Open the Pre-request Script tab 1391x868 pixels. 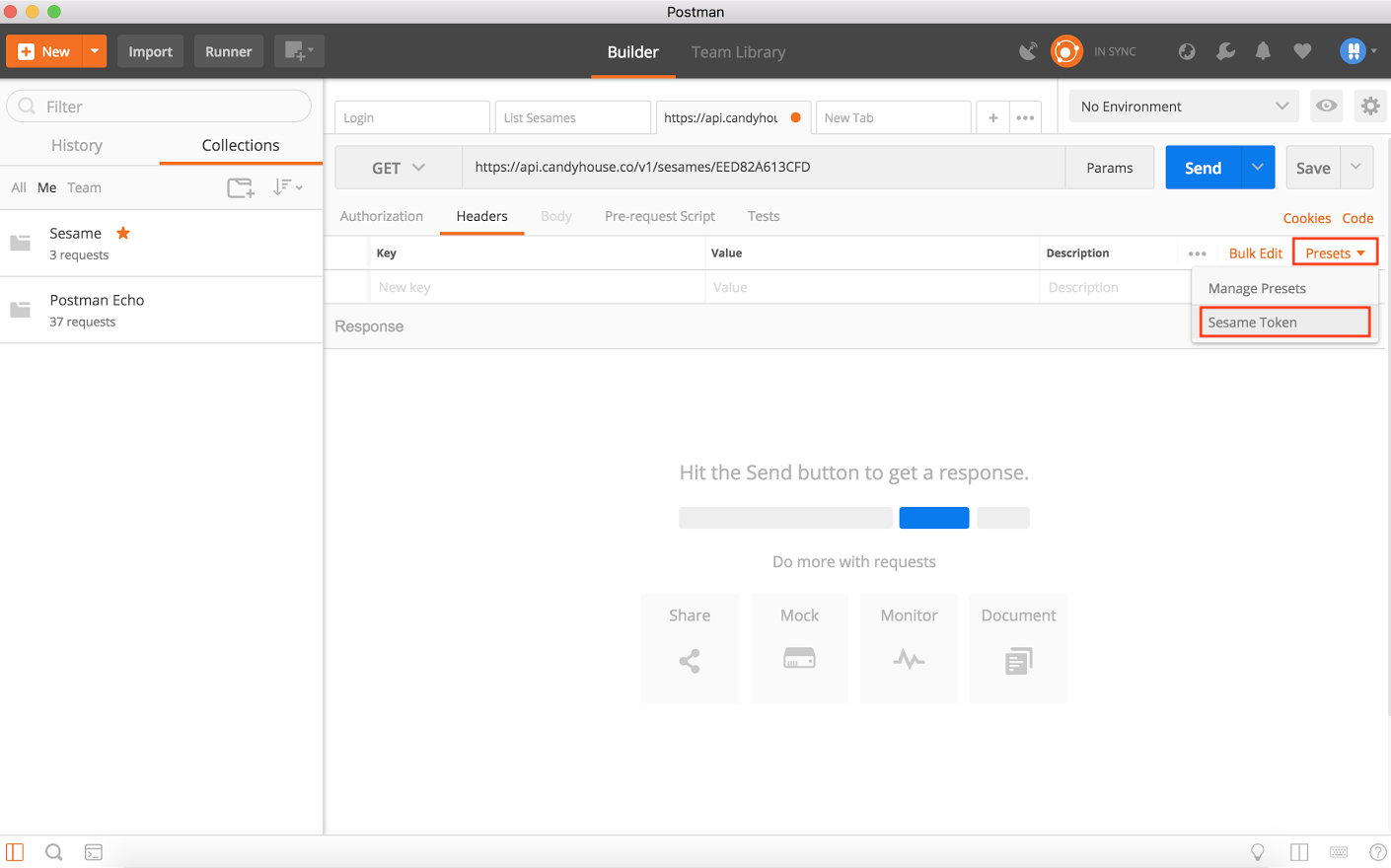point(660,216)
